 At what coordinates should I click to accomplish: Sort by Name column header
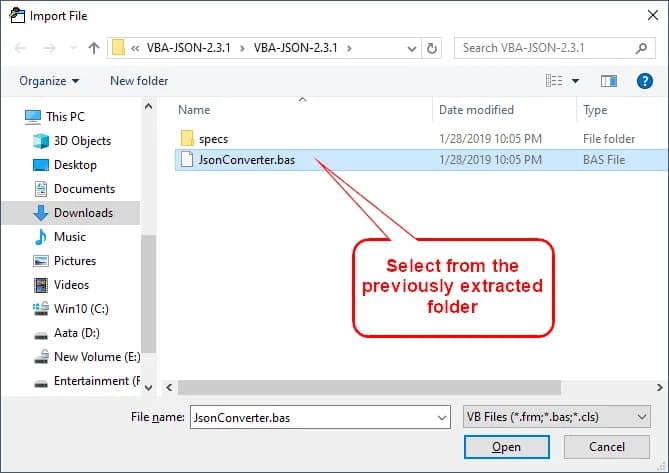pyautogui.click(x=194, y=110)
